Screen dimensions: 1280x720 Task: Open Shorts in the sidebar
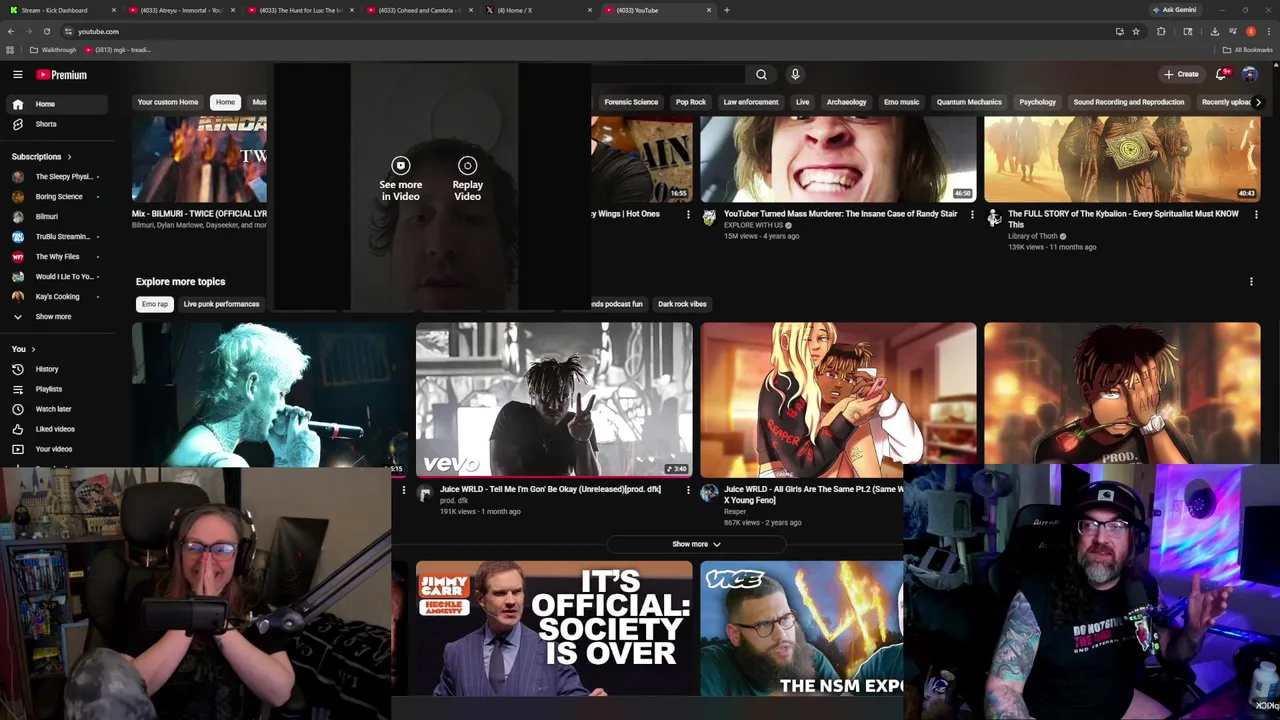coord(58,124)
